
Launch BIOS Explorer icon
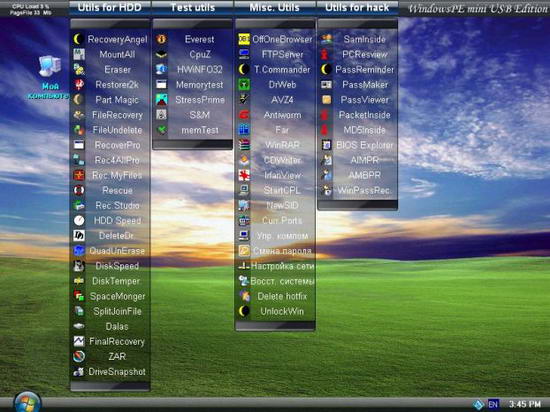coord(326,145)
